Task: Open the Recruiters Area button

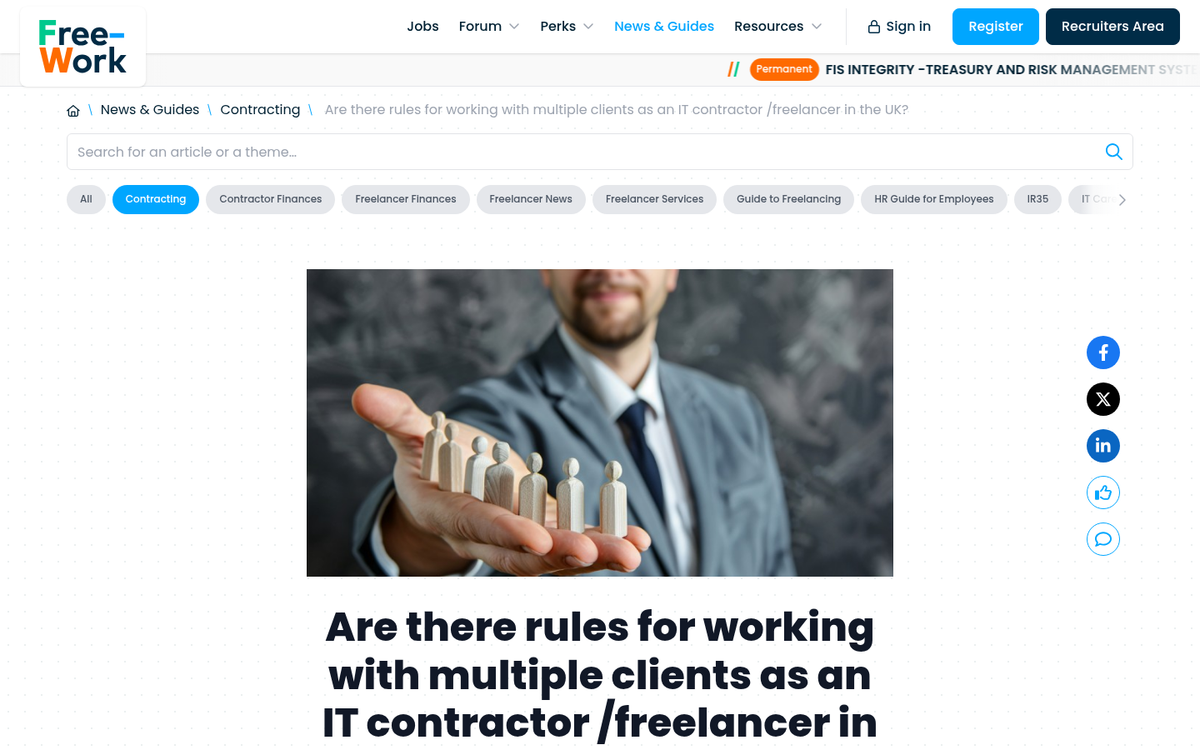Action: [1113, 27]
